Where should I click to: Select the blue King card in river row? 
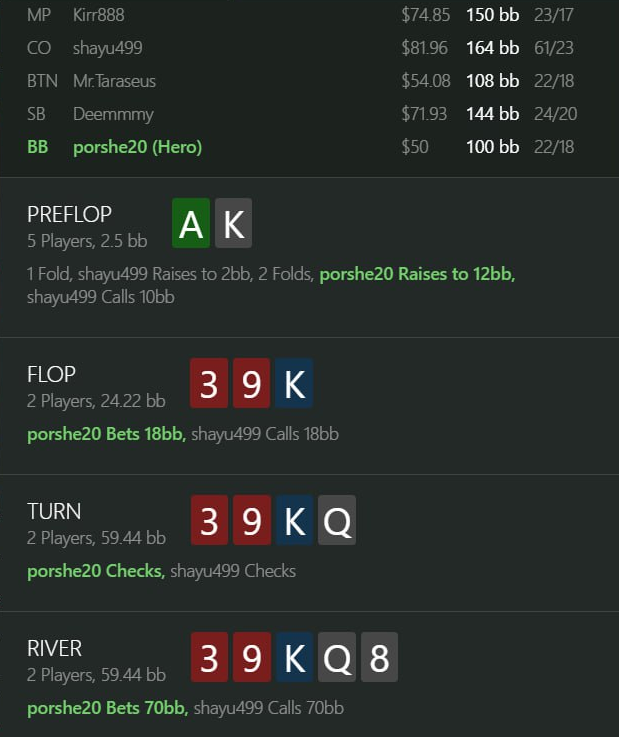294,657
